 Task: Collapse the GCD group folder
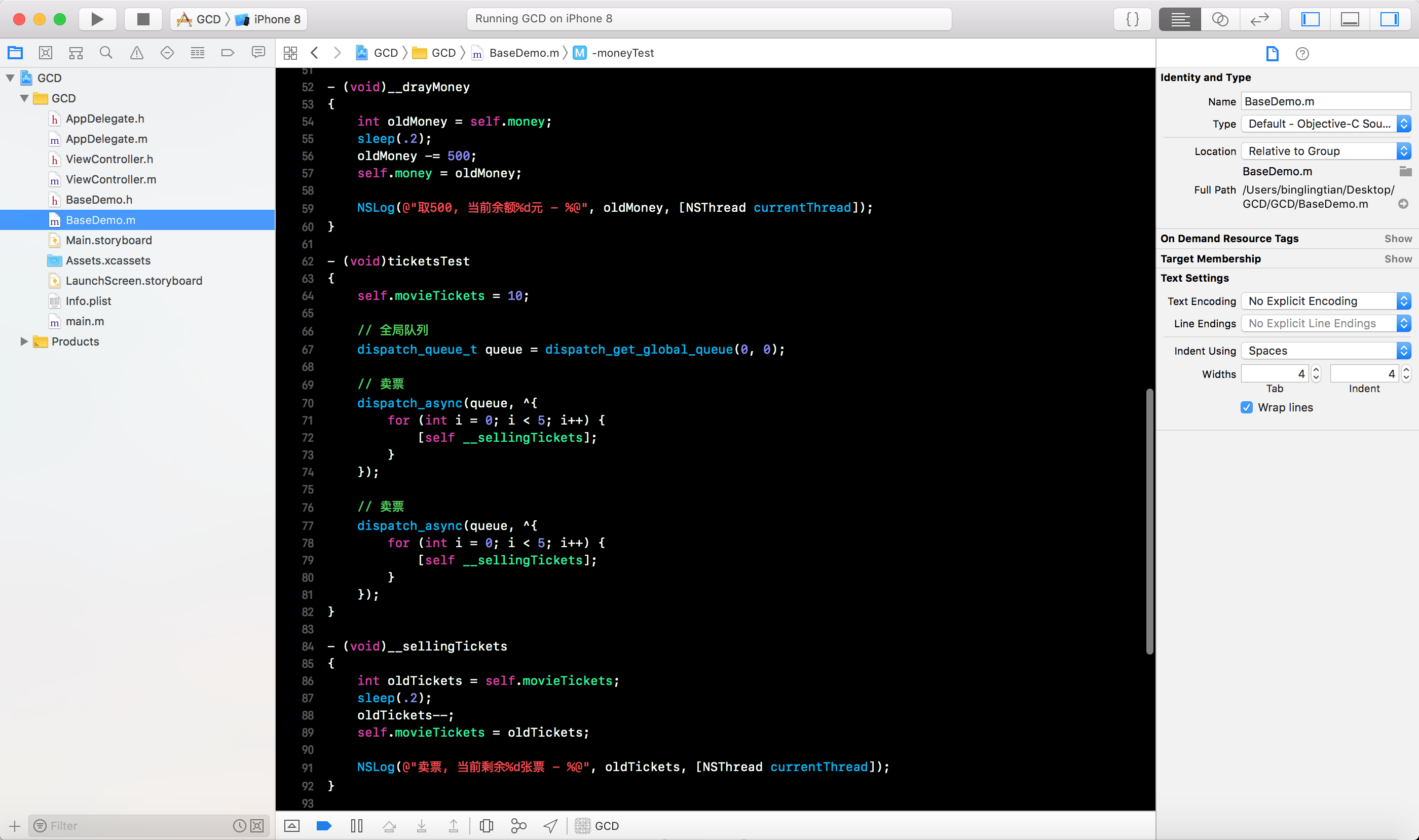(x=24, y=98)
